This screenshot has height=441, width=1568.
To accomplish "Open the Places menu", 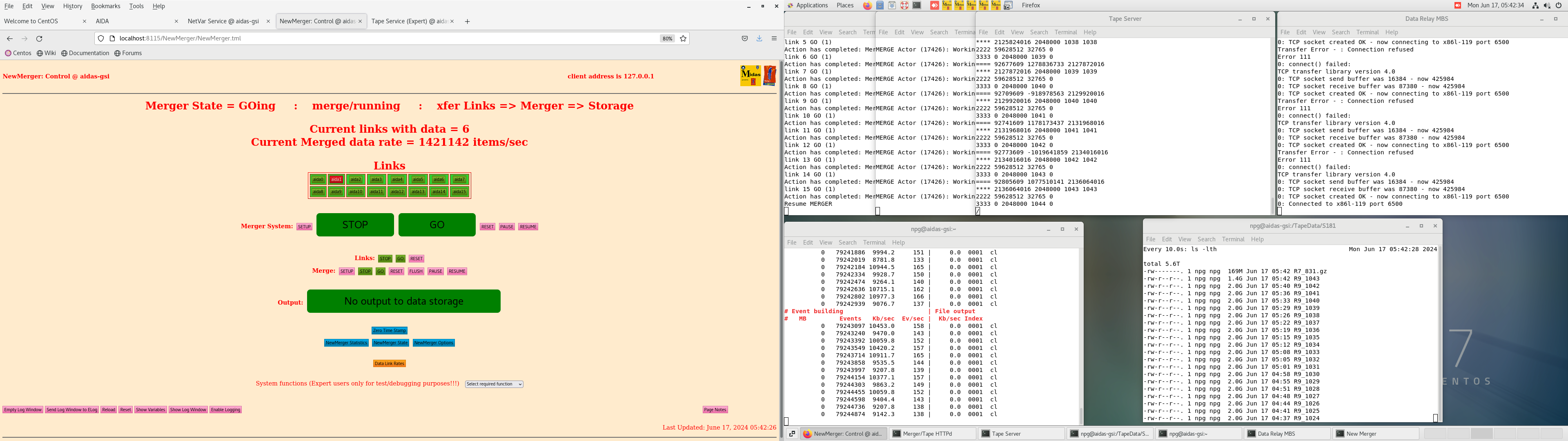I will [845, 5].
